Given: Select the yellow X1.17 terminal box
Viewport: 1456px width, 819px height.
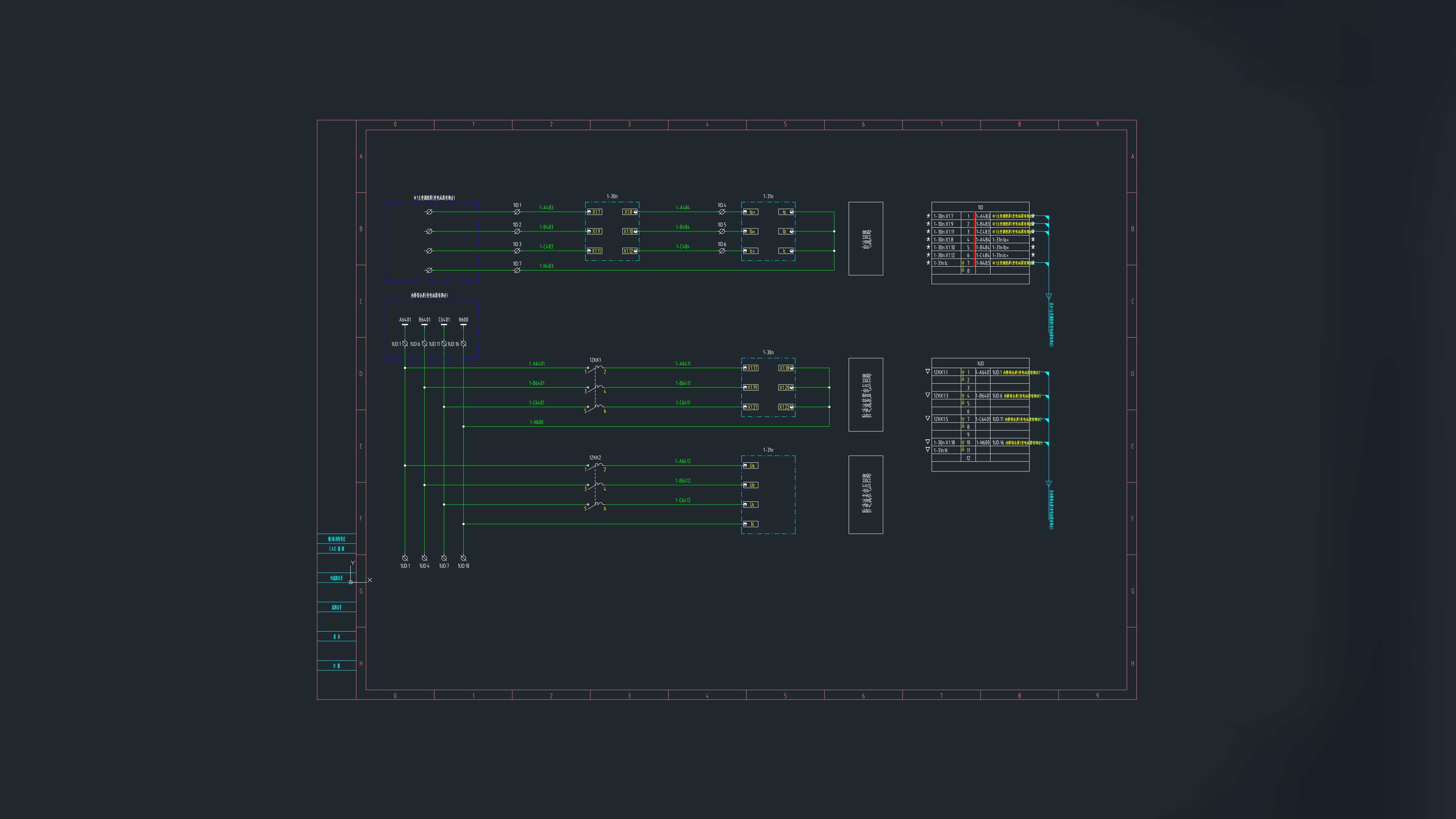Looking at the screenshot, I should tap(751, 368).
